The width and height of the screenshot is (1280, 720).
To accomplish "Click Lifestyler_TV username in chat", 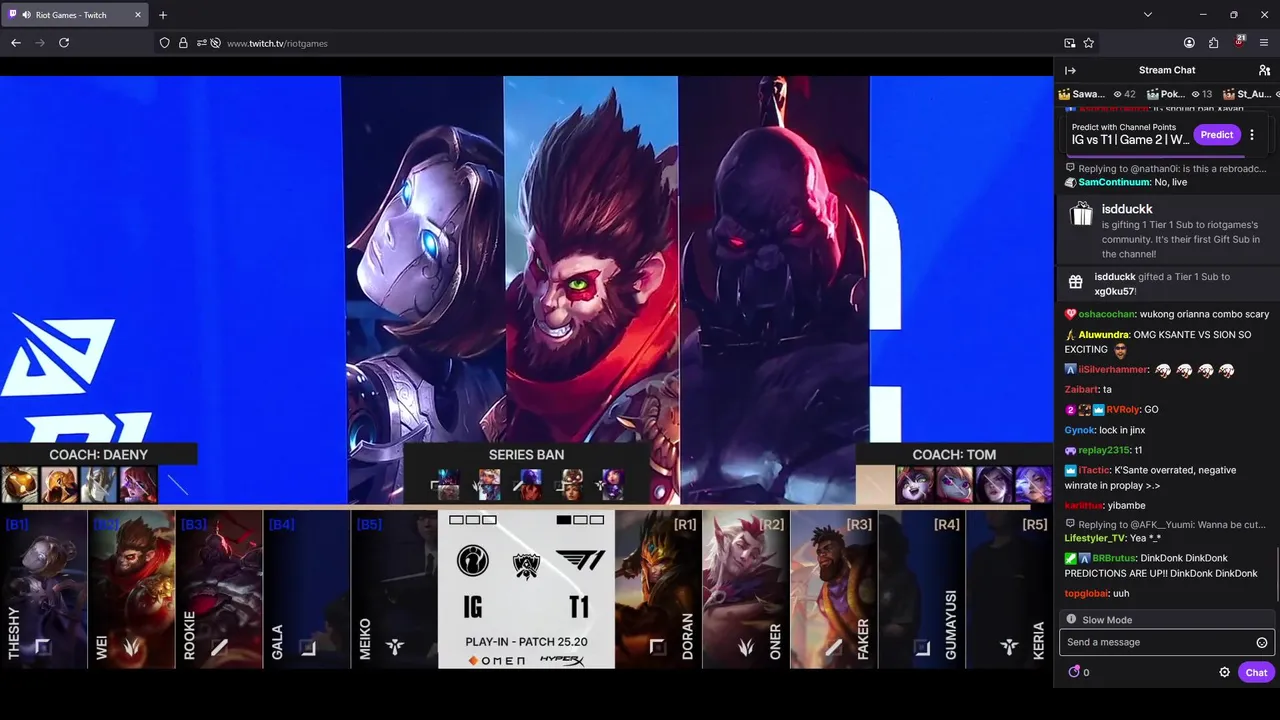I will tap(1095, 538).
